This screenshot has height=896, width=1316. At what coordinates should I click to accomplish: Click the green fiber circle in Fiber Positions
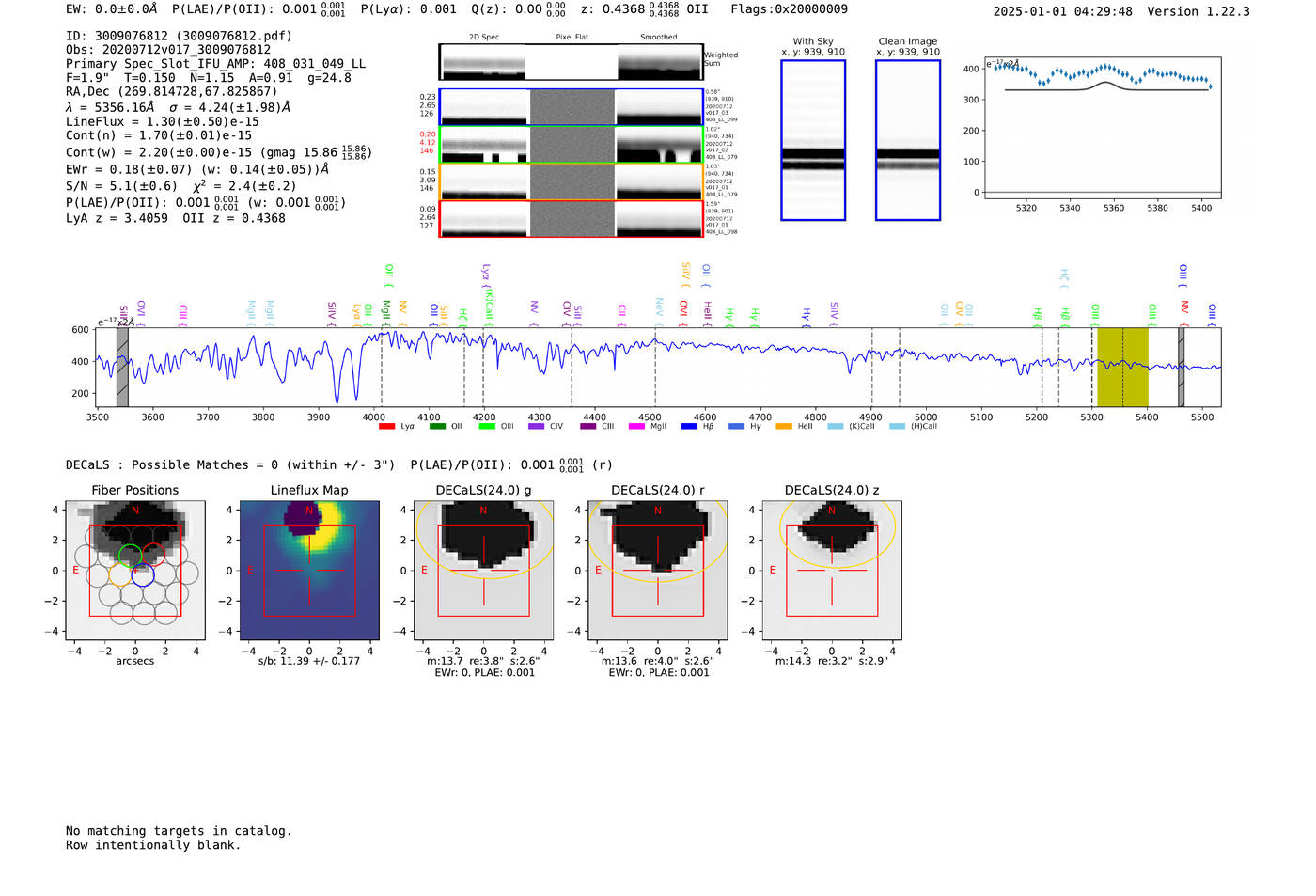pyautogui.click(x=131, y=556)
